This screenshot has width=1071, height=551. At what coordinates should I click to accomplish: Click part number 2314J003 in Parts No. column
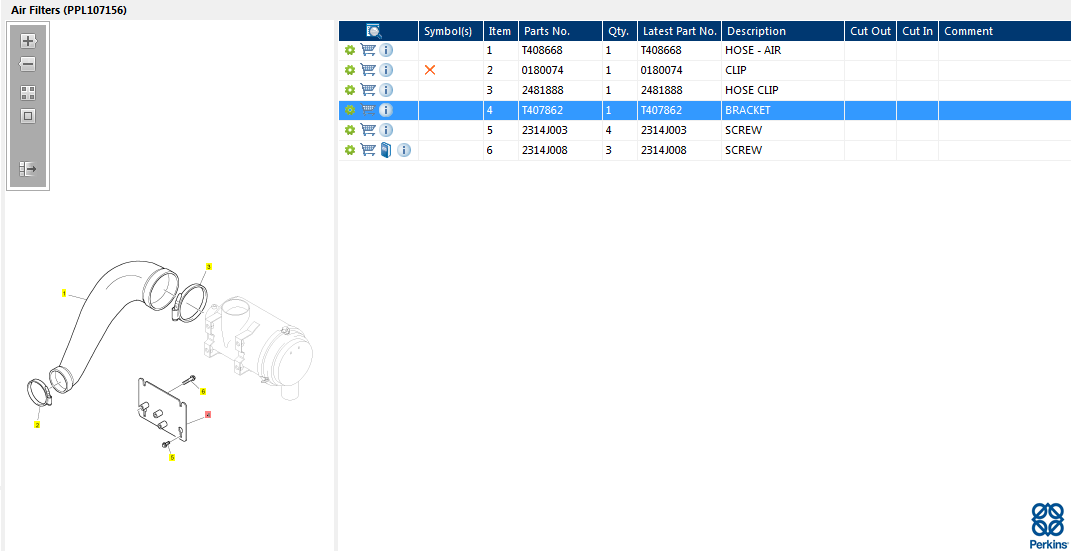pos(545,130)
